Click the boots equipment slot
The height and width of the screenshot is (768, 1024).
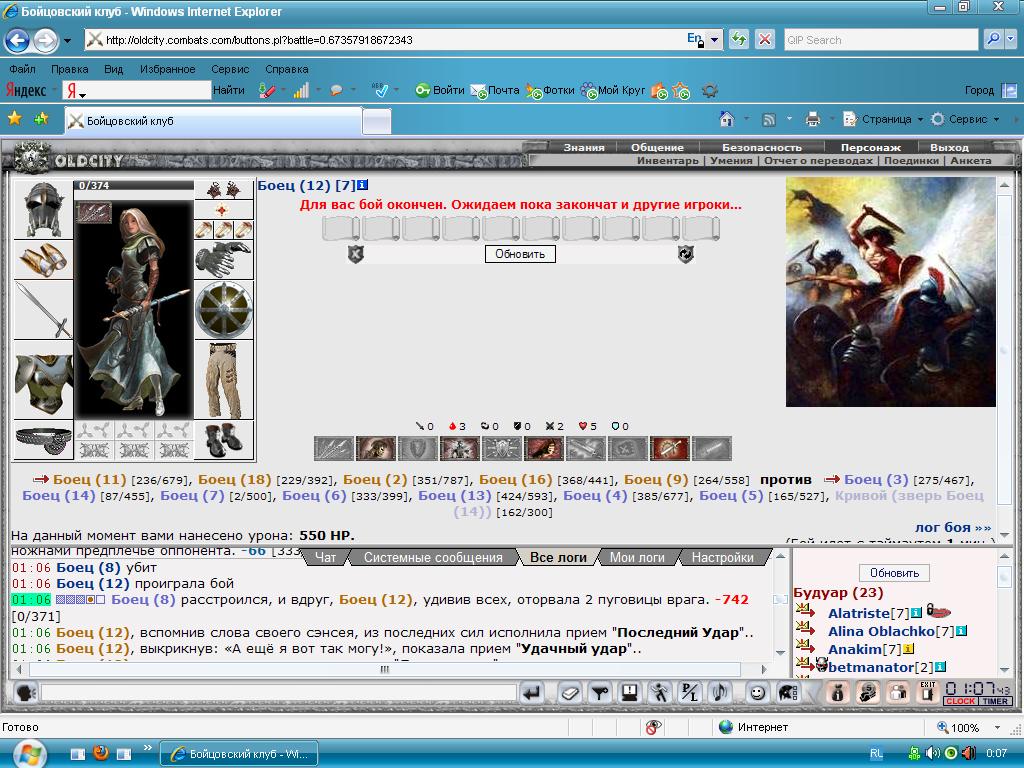pos(223,440)
